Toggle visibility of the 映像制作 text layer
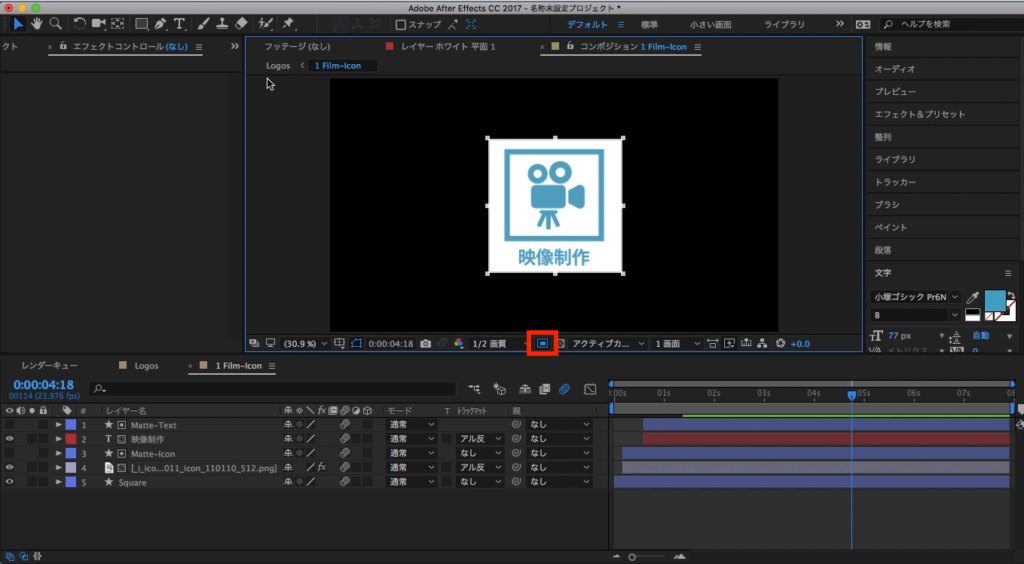The width and height of the screenshot is (1024, 564). coord(10,439)
